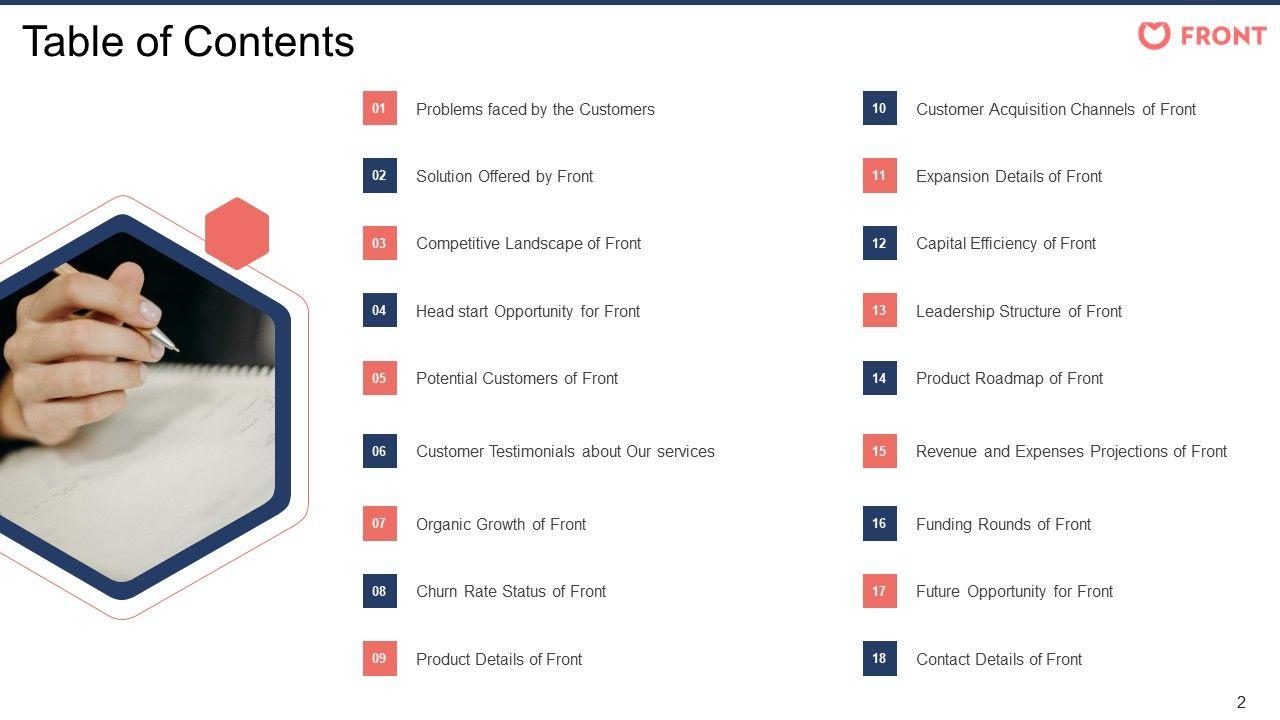Open Churn Rate Status of Front

tap(511, 591)
